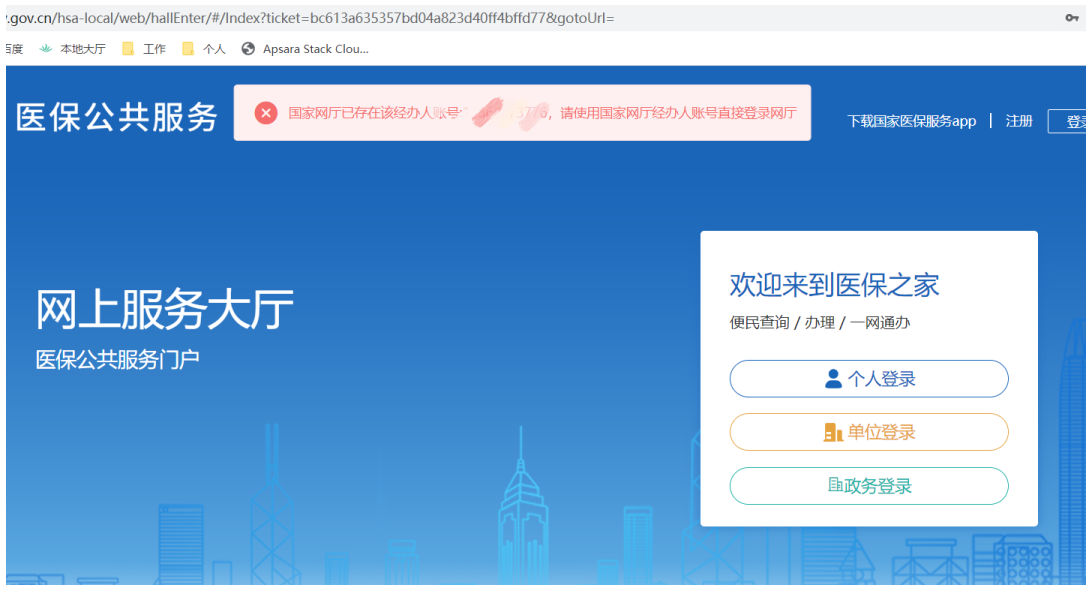This screenshot has height=590, width=1090.
Task: Expand the 个人 bookmark folder
Action: coord(204,49)
